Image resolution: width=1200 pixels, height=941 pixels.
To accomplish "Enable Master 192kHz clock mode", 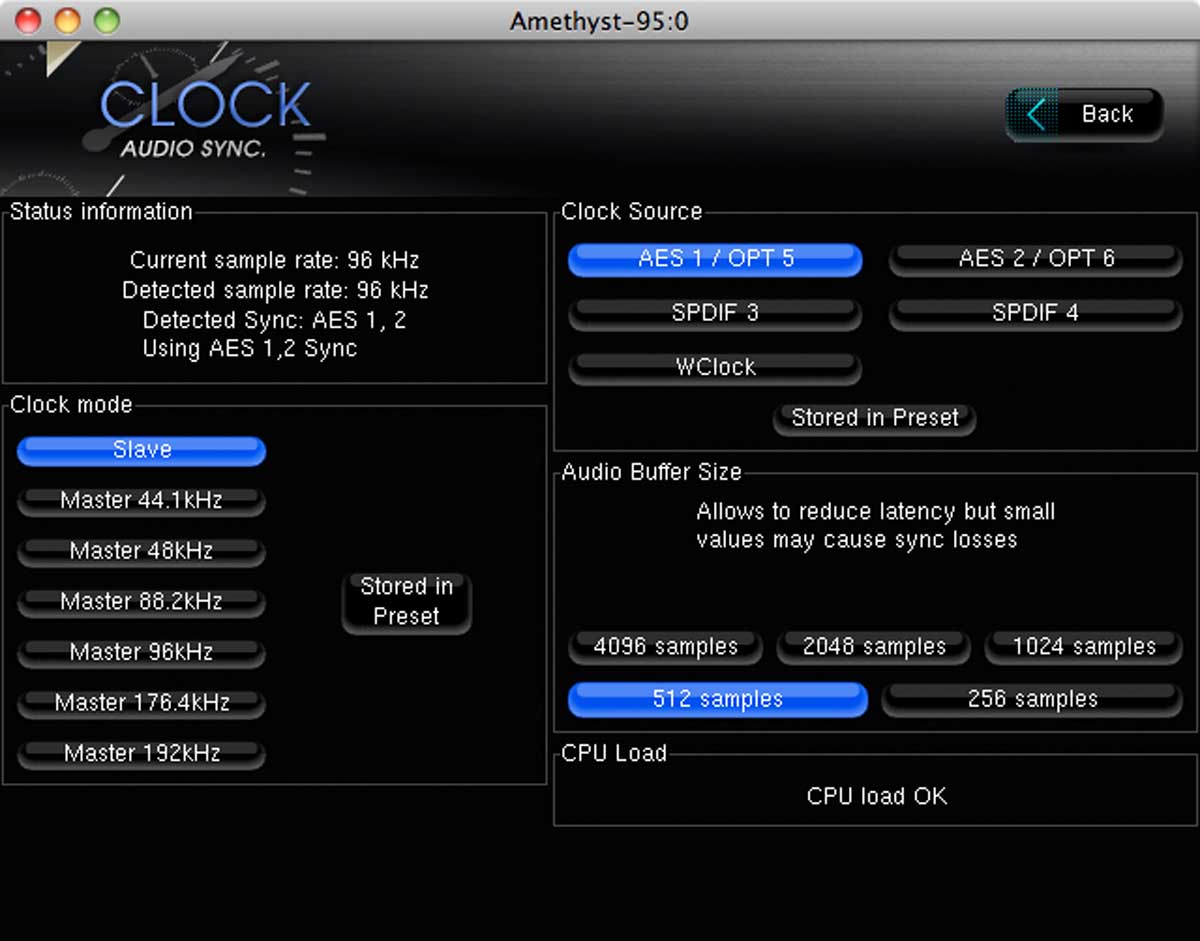I will (141, 754).
